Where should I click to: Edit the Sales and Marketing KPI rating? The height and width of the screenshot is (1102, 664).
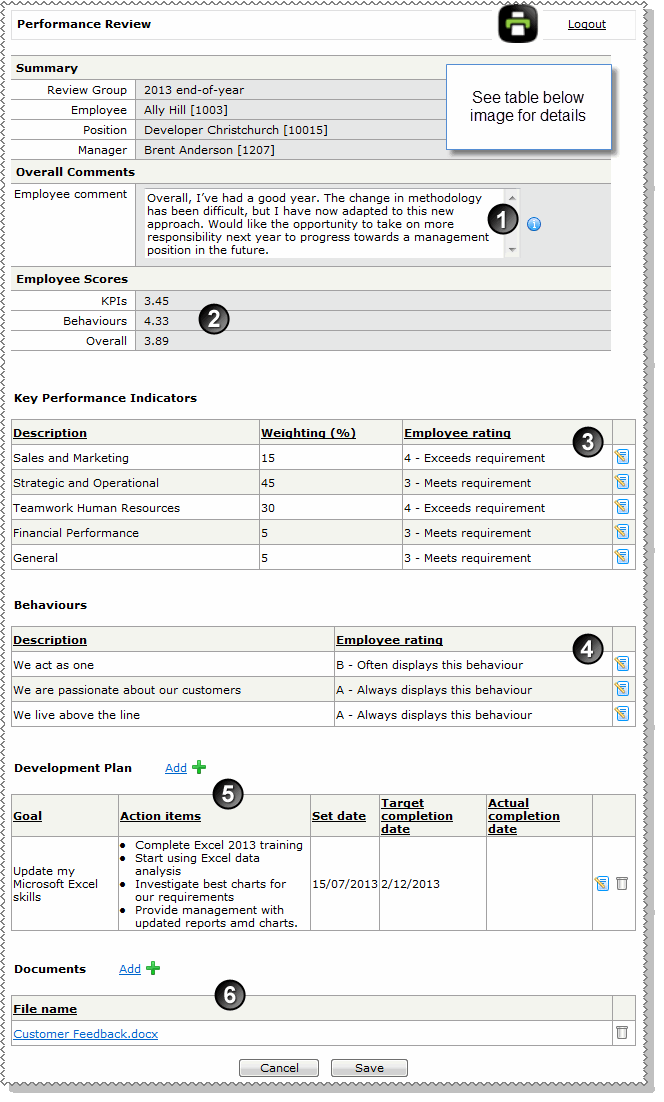tap(622, 457)
